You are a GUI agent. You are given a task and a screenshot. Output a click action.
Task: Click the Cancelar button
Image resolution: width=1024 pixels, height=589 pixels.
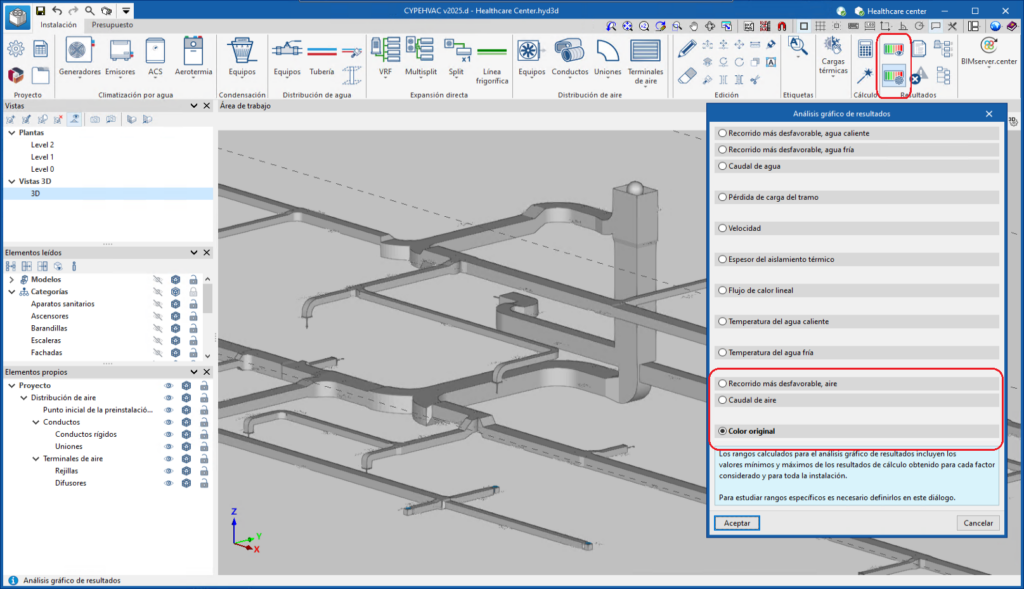977,523
